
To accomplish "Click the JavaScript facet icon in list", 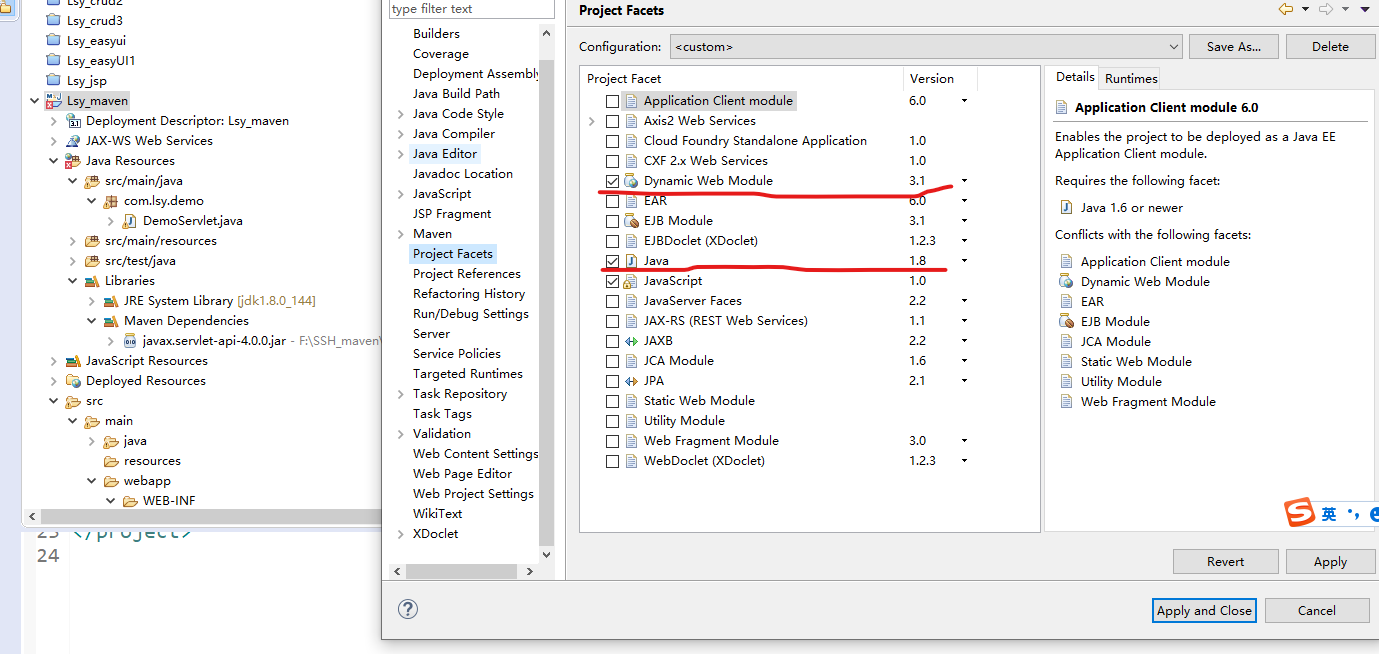I will click(x=631, y=281).
